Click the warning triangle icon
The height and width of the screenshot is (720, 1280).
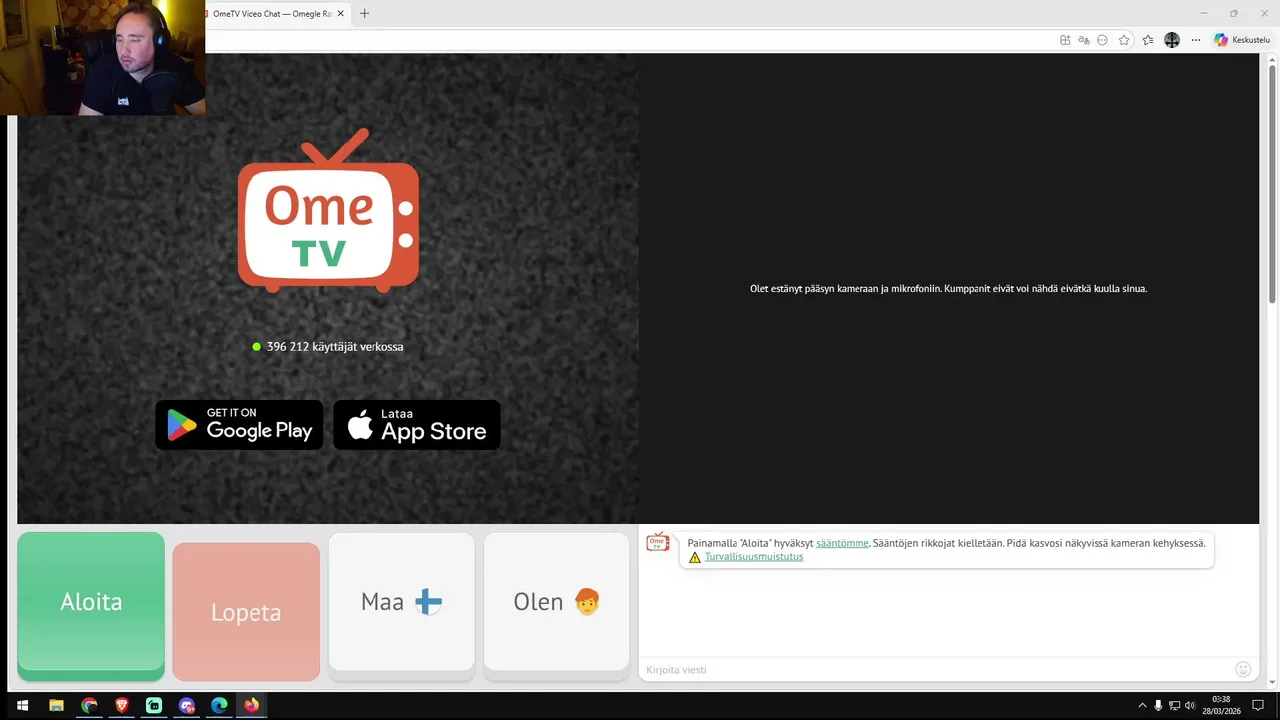click(695, 557)
